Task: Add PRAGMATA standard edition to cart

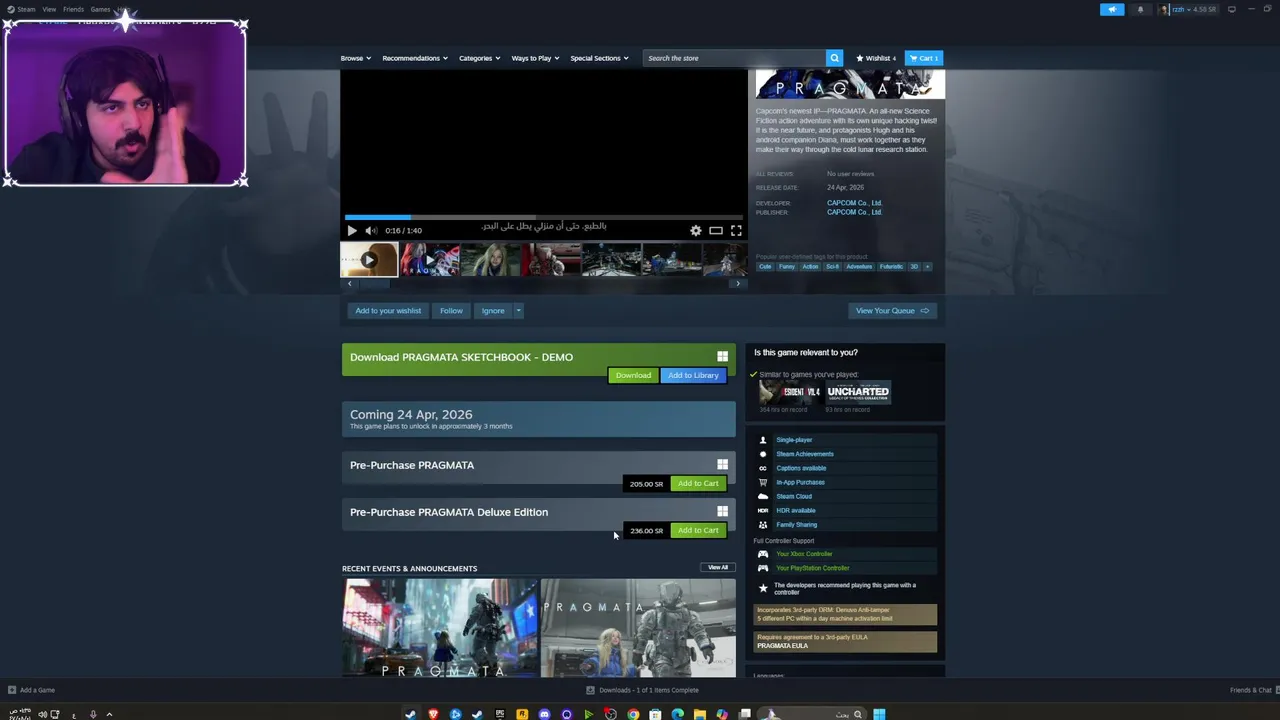Action: [x=698, y=484]
